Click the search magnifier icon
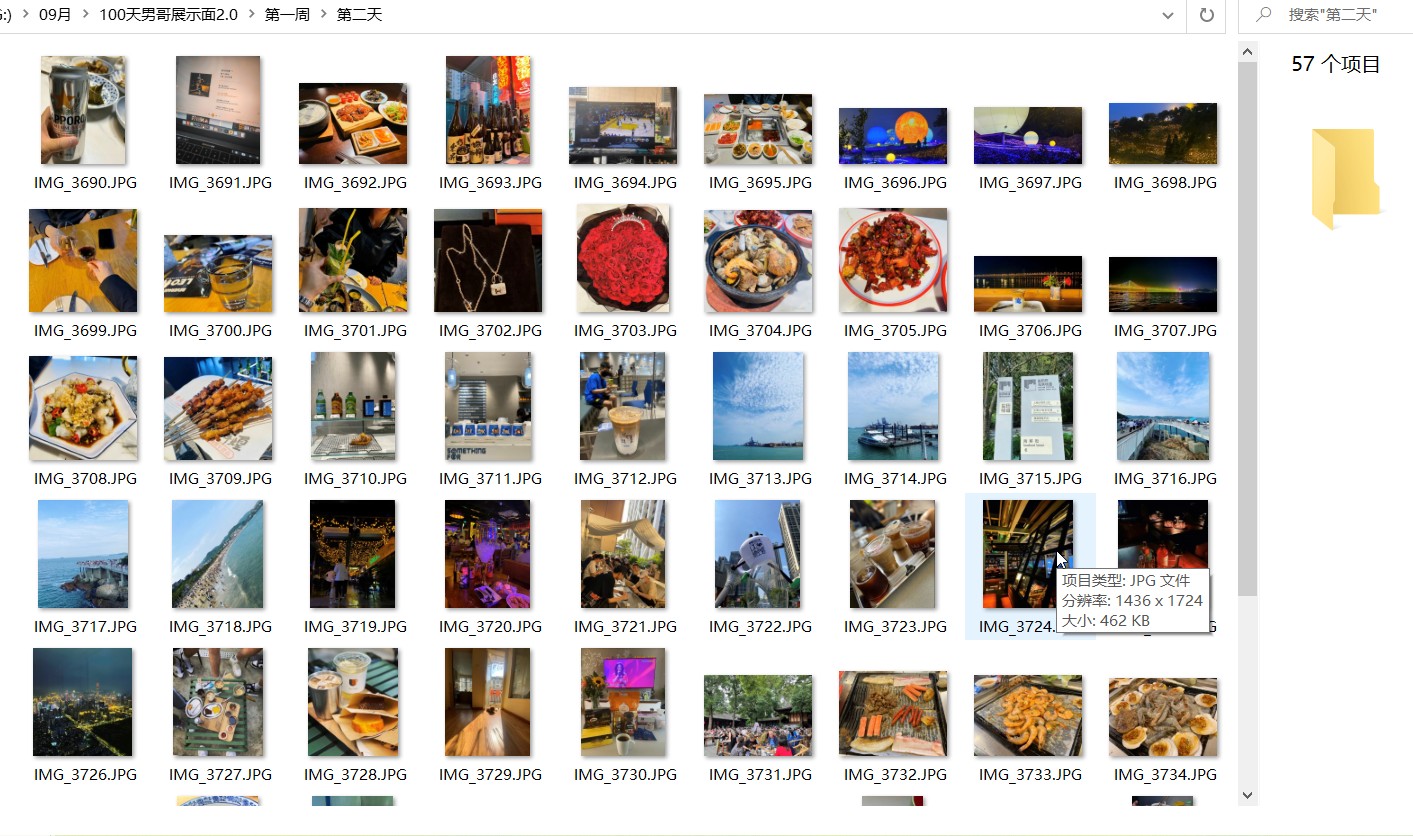 pyautogui.click(x=1264, y=15)
